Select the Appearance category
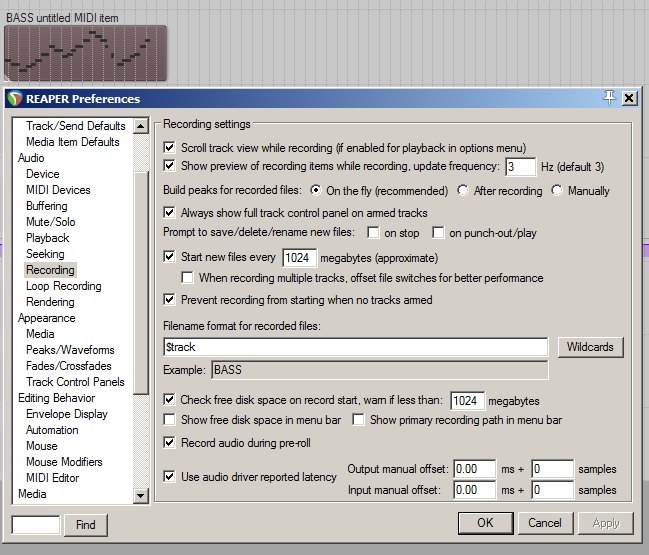This screenshot has height=555, width=649. [46, 318]
